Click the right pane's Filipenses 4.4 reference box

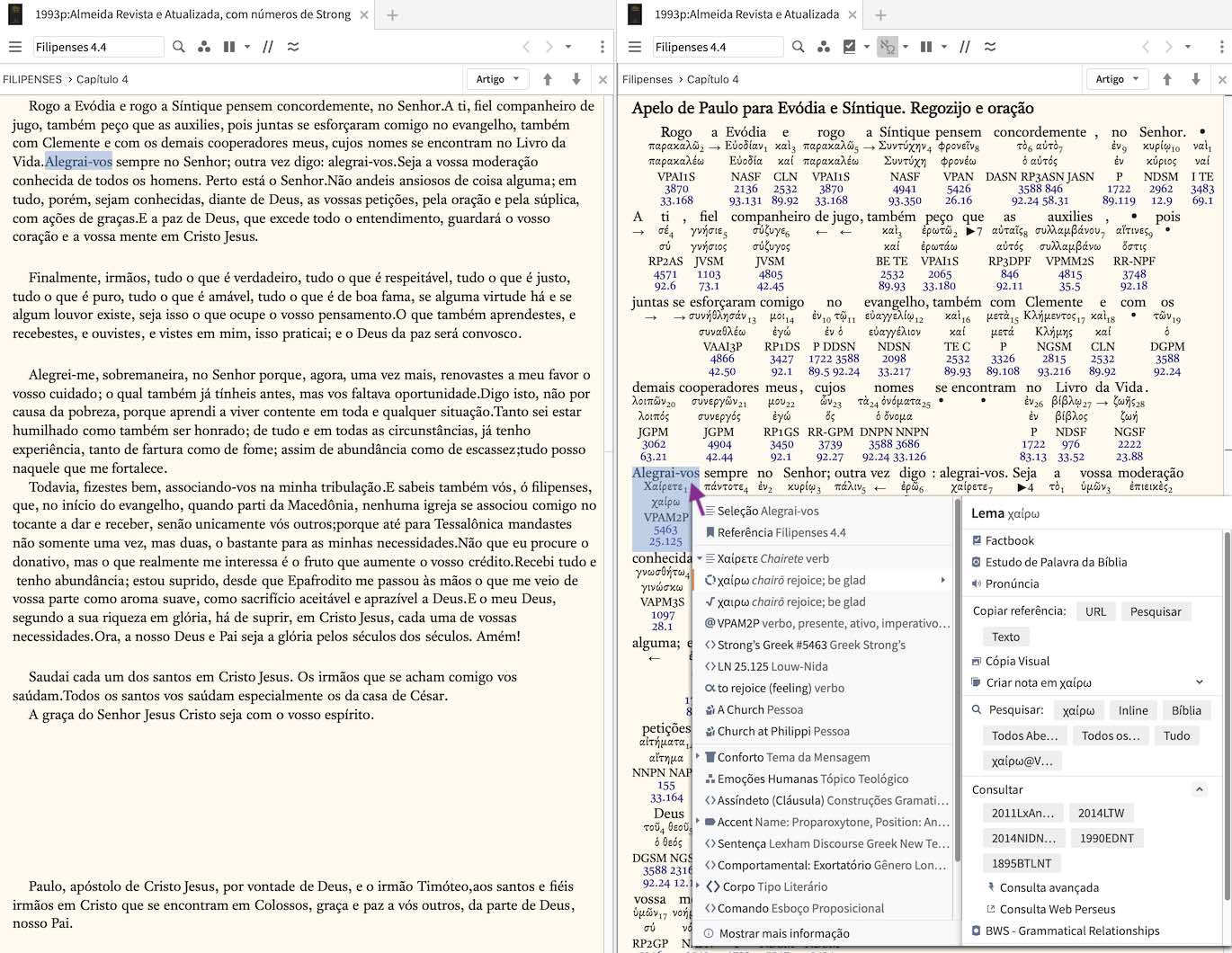click(x=719, y=47)
